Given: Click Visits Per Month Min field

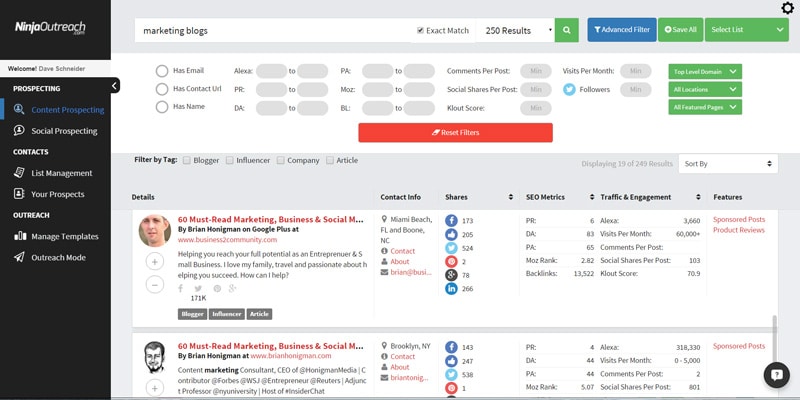Looking at the screenshot, I should pos(636,71).
